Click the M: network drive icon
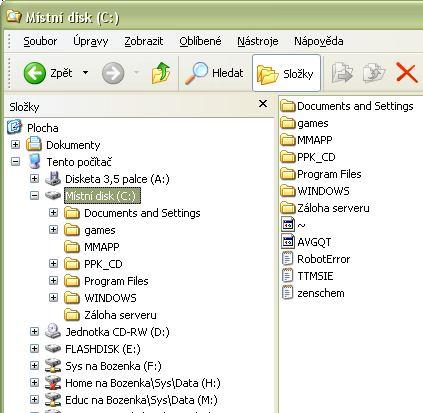This screenshot has width=423, height=413. pos(53,400)
